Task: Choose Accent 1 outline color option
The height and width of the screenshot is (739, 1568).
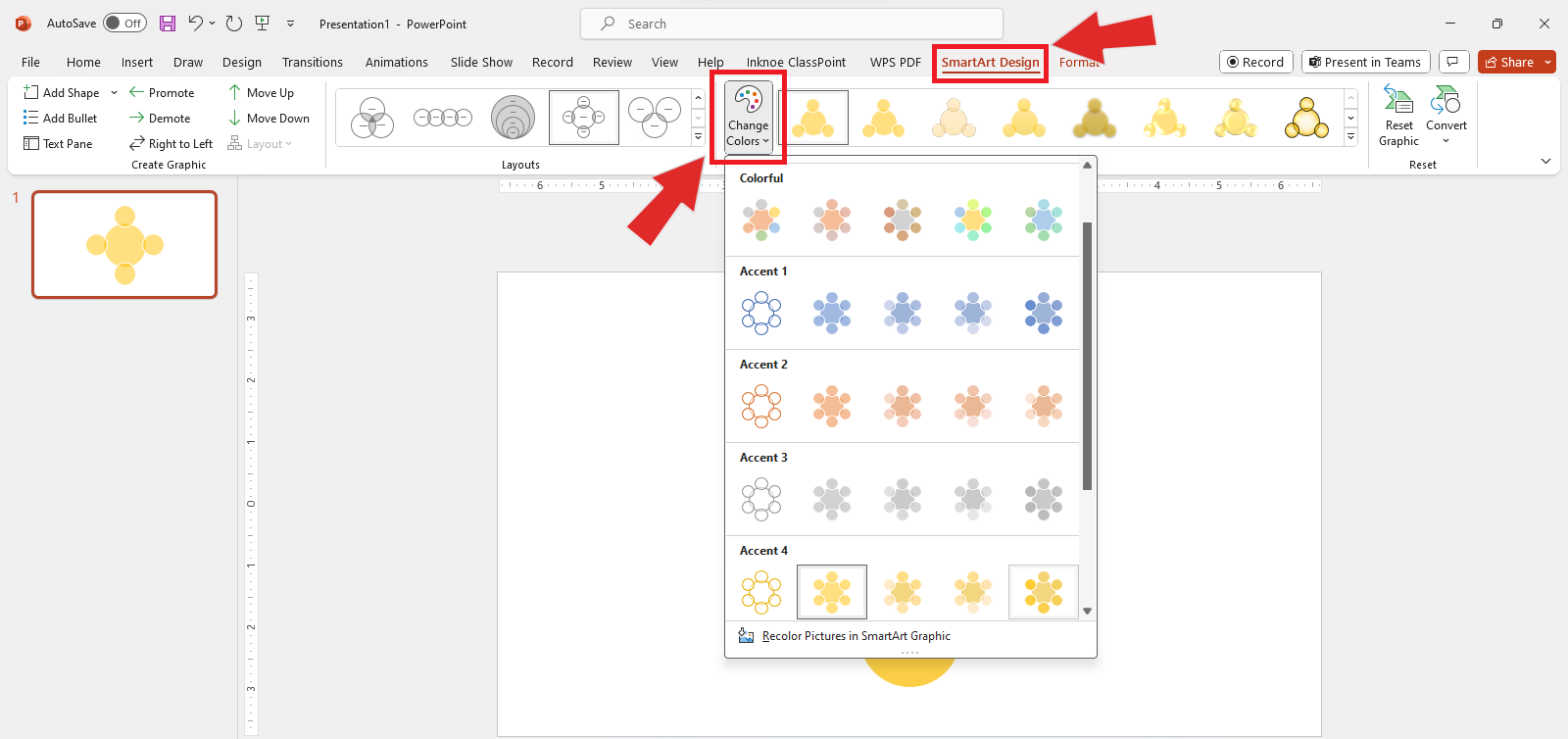Action: tap(761, 313)
